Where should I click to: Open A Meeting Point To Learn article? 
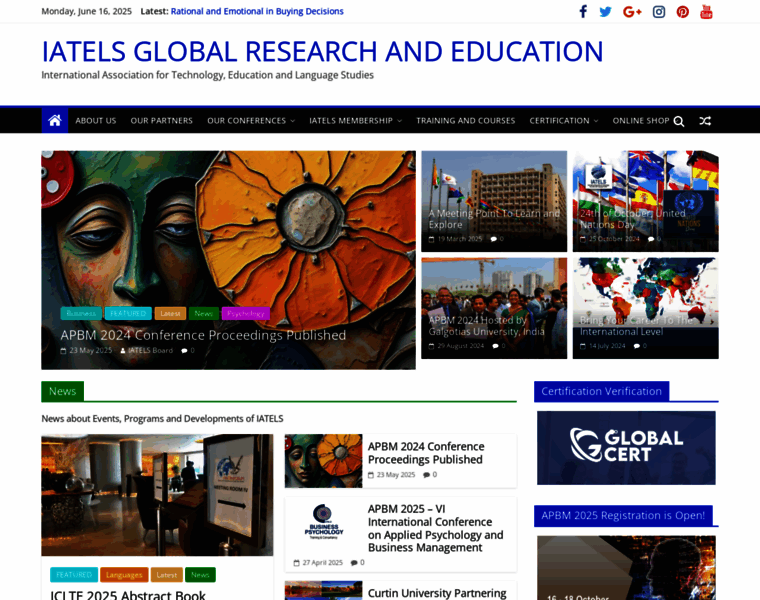click(494, 219)
